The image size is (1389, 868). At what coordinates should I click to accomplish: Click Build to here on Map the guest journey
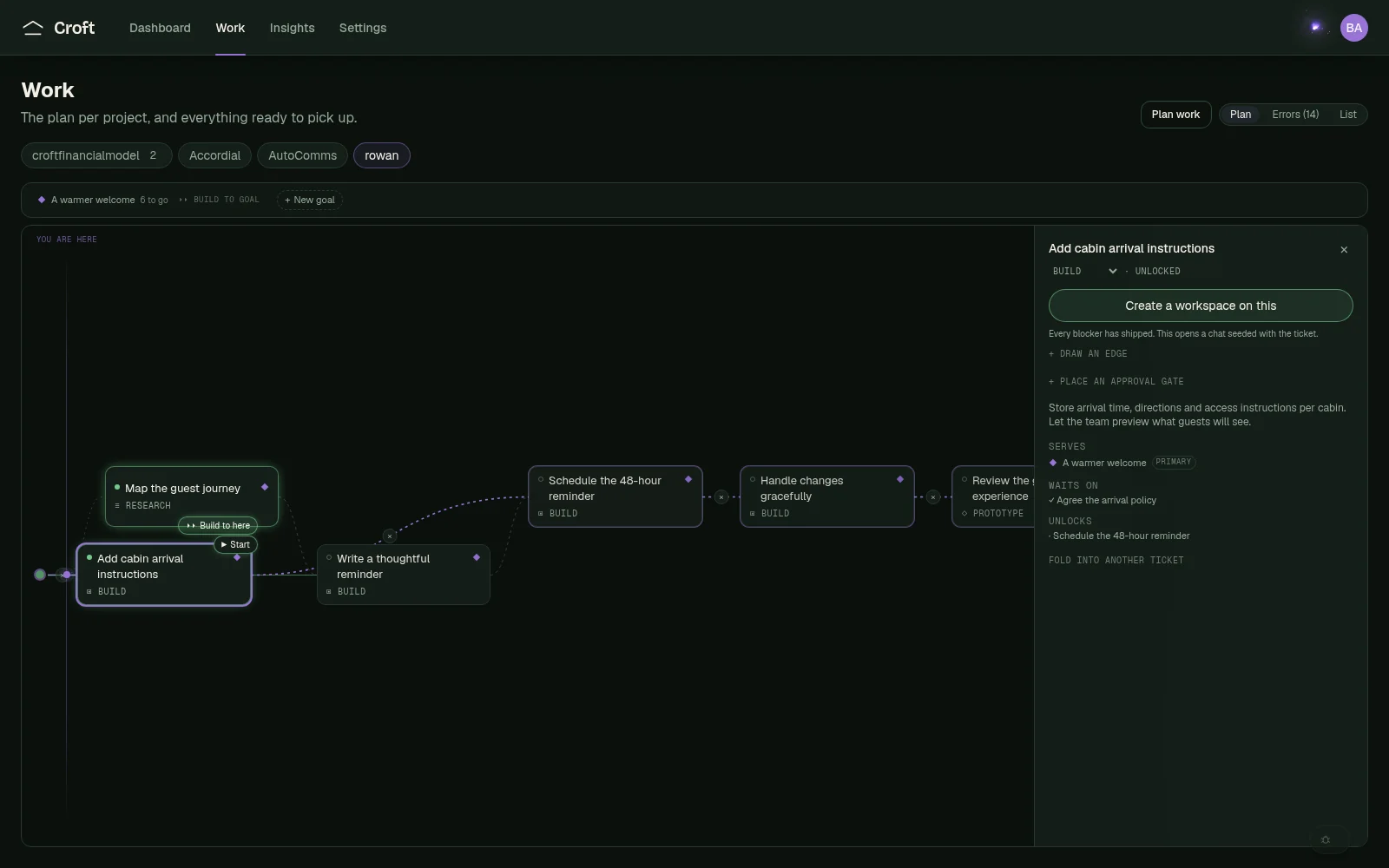pyautogui.click(x=218, y=525)
